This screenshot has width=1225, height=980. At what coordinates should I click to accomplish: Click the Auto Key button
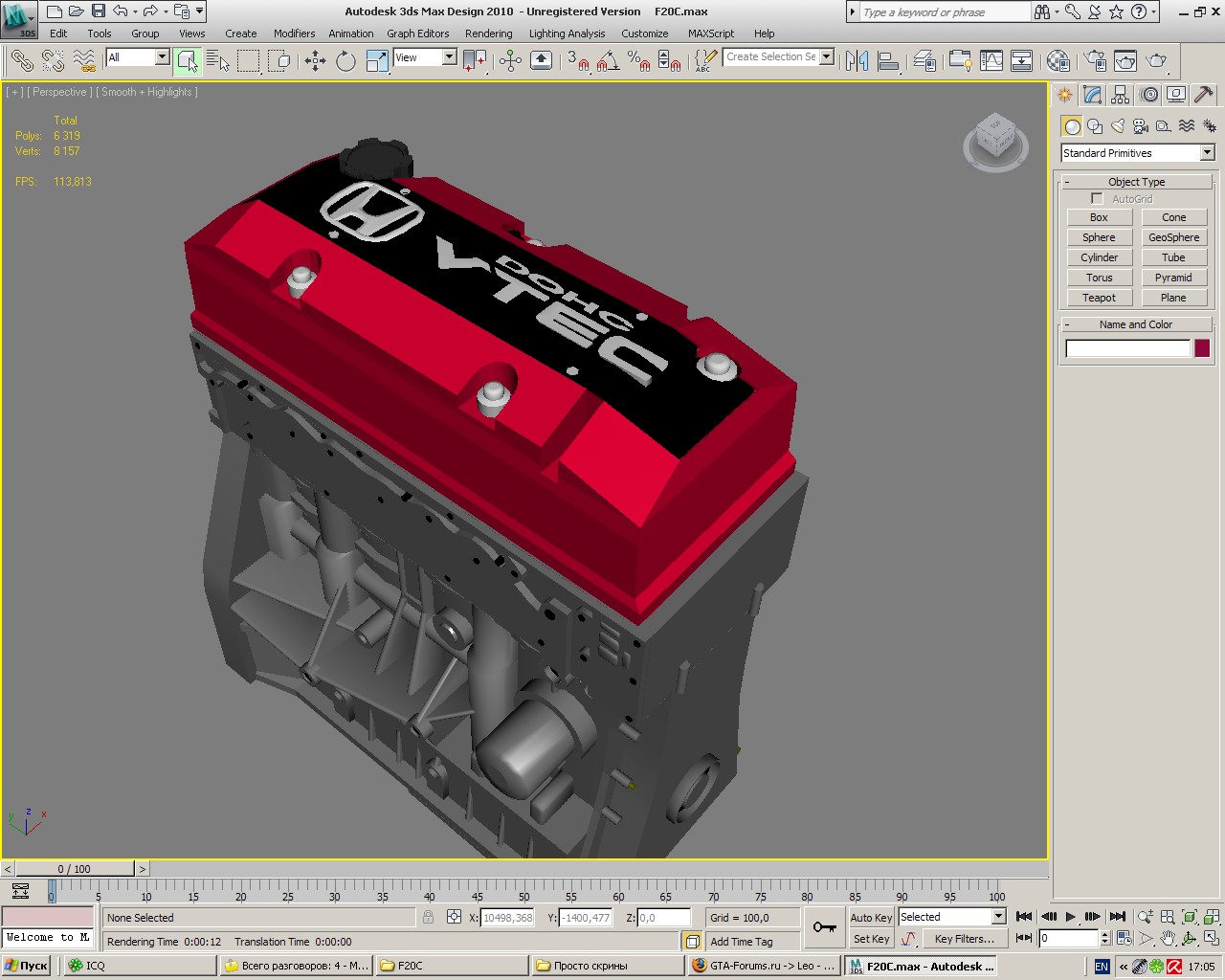(x=871, y=918)
